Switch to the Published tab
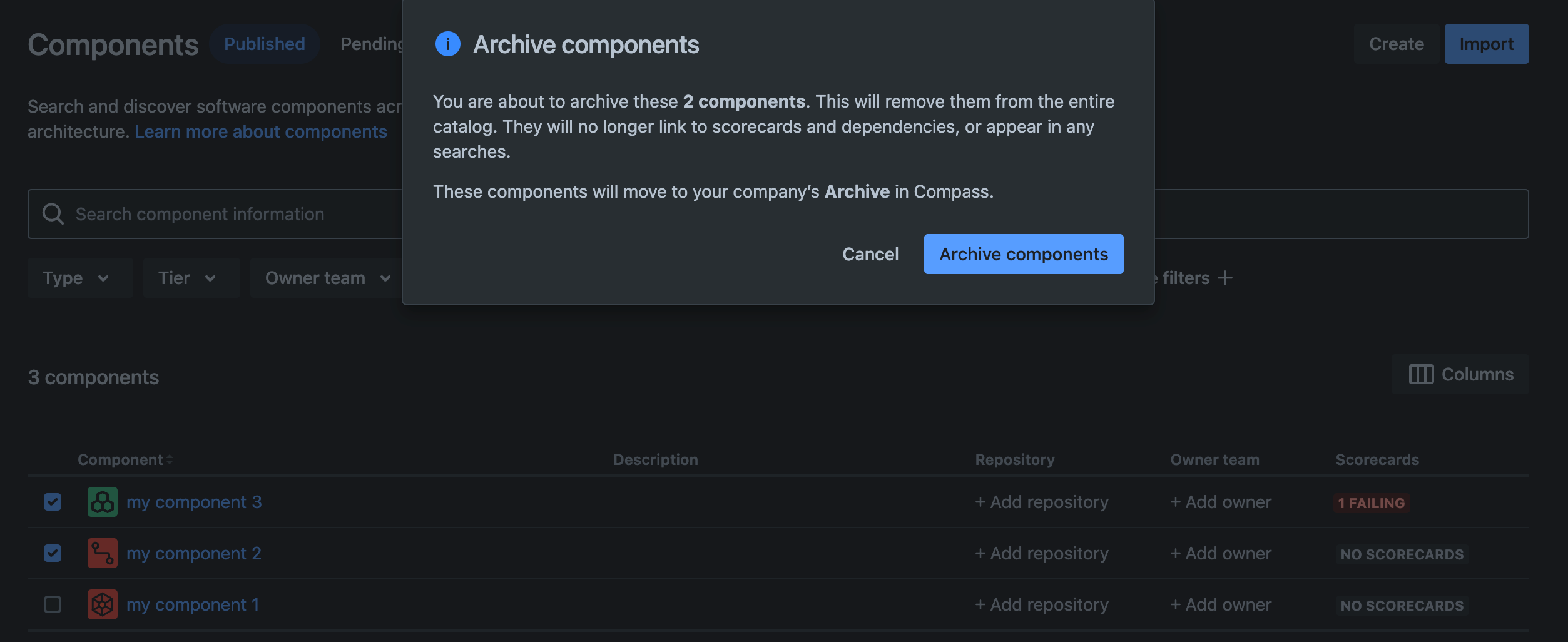 [x=265, y=44]
